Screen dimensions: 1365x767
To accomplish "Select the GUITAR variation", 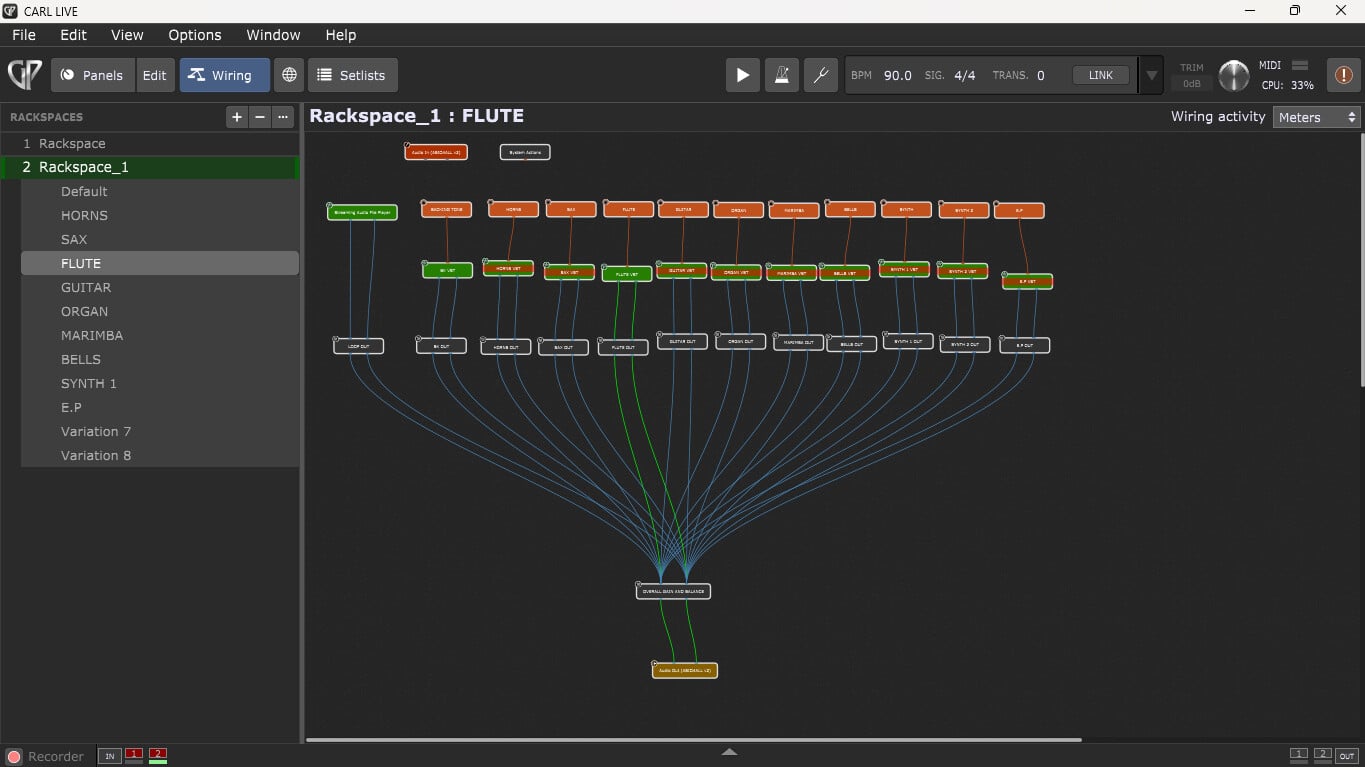I will (86, 287).
